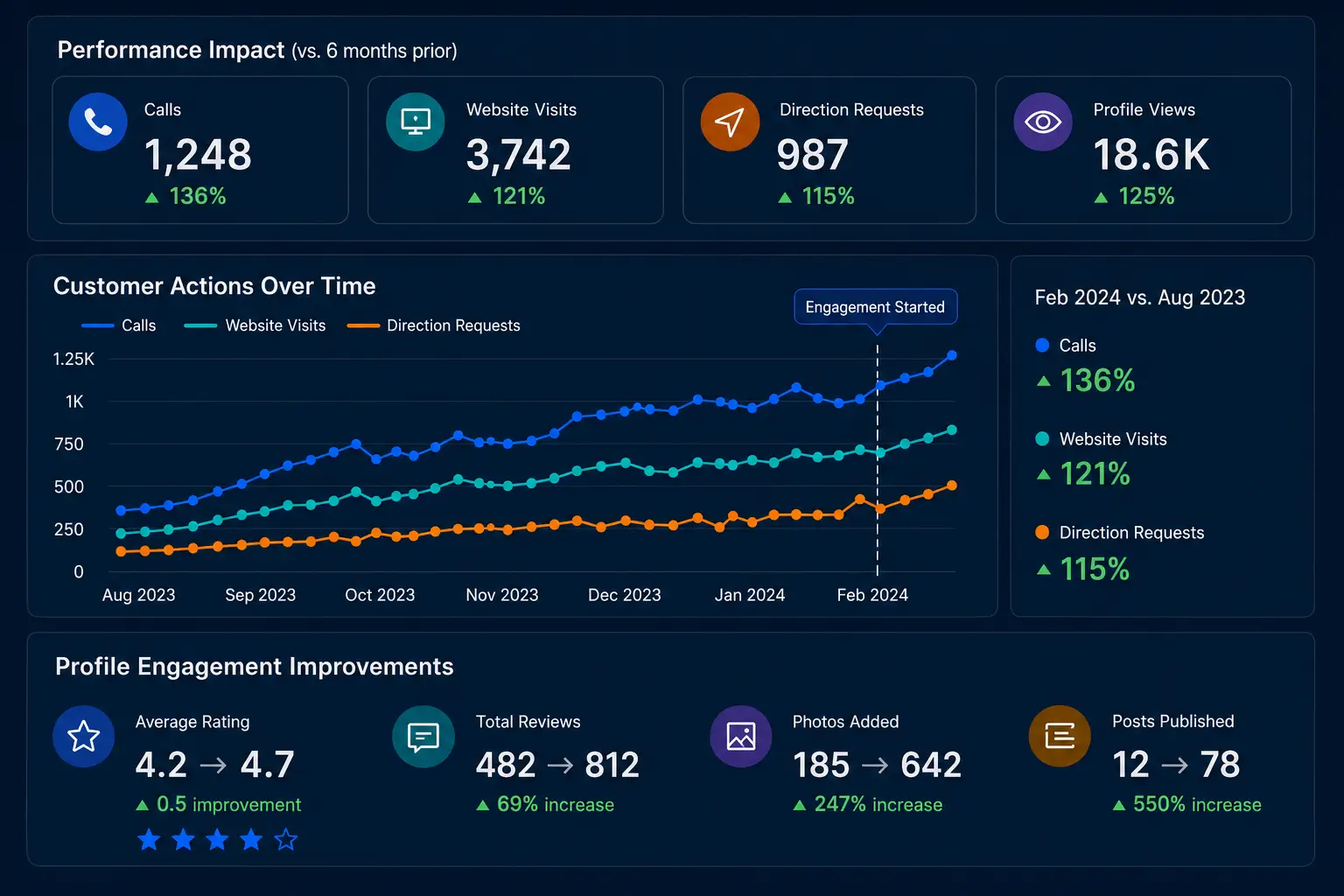
Task: Click the 136% Calls figure in comparison panel
Action: pyautogui.click(x=1097, y=381)
